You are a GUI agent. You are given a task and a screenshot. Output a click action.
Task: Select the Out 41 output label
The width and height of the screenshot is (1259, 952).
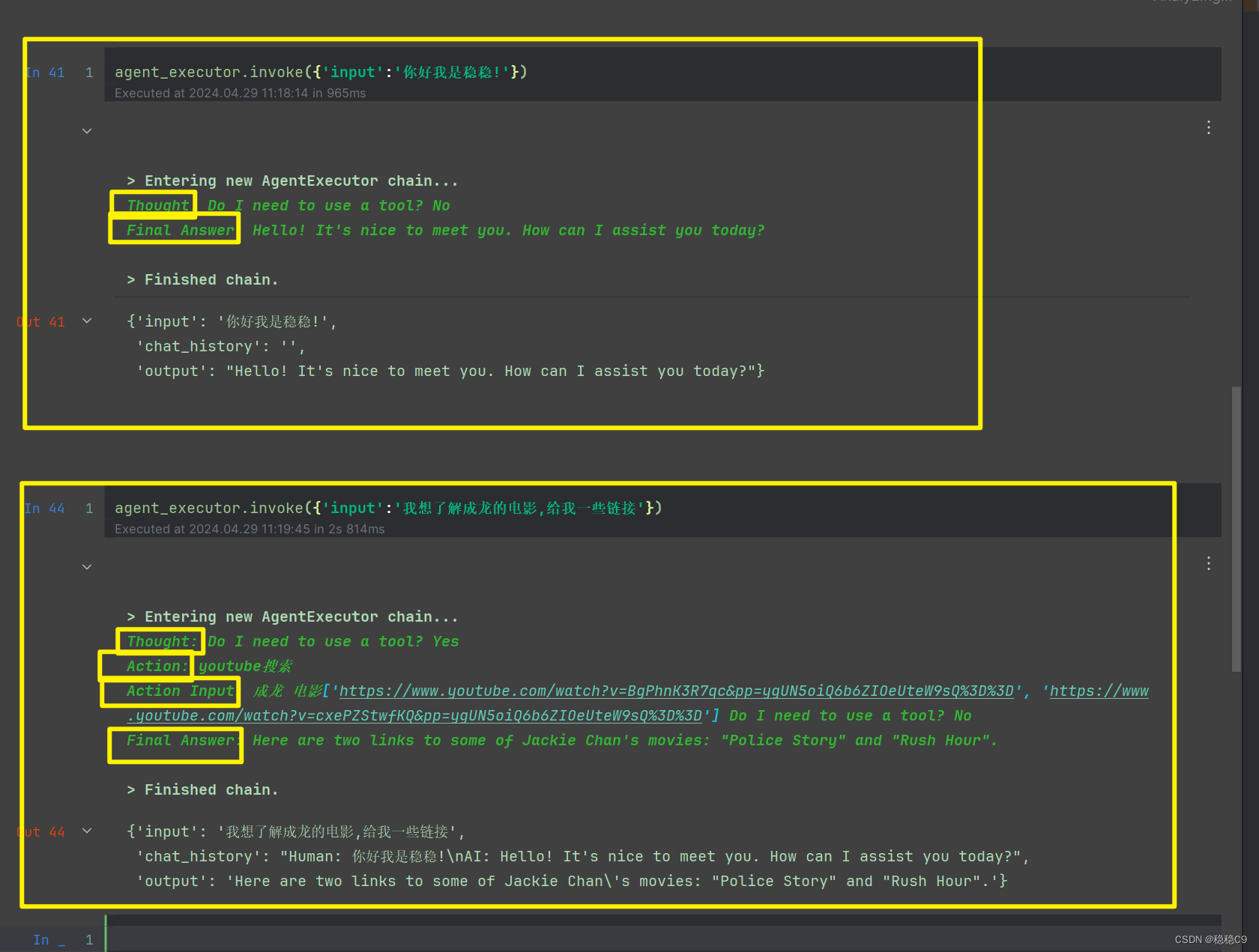tap(41, 322)
